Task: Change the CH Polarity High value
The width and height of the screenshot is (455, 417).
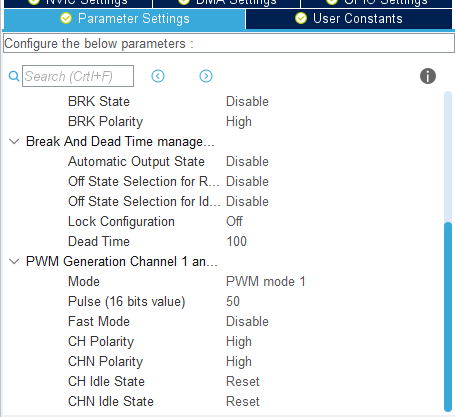Action: [x=239, y=341]
